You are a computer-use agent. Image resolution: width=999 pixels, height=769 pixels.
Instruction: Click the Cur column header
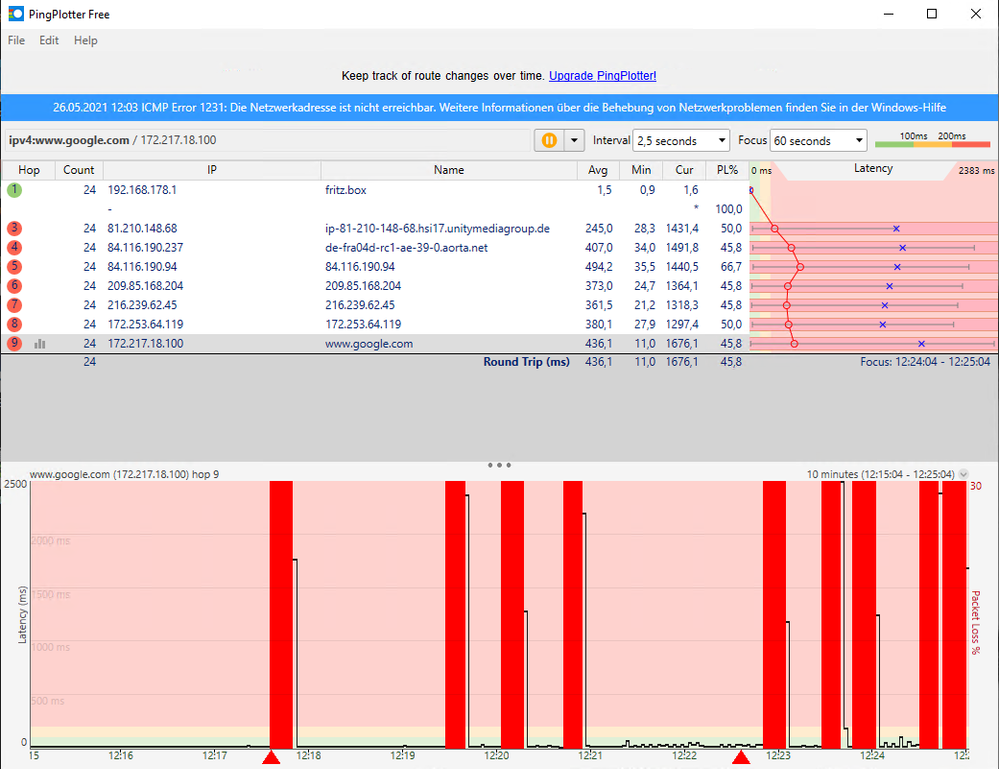point(684,170)
